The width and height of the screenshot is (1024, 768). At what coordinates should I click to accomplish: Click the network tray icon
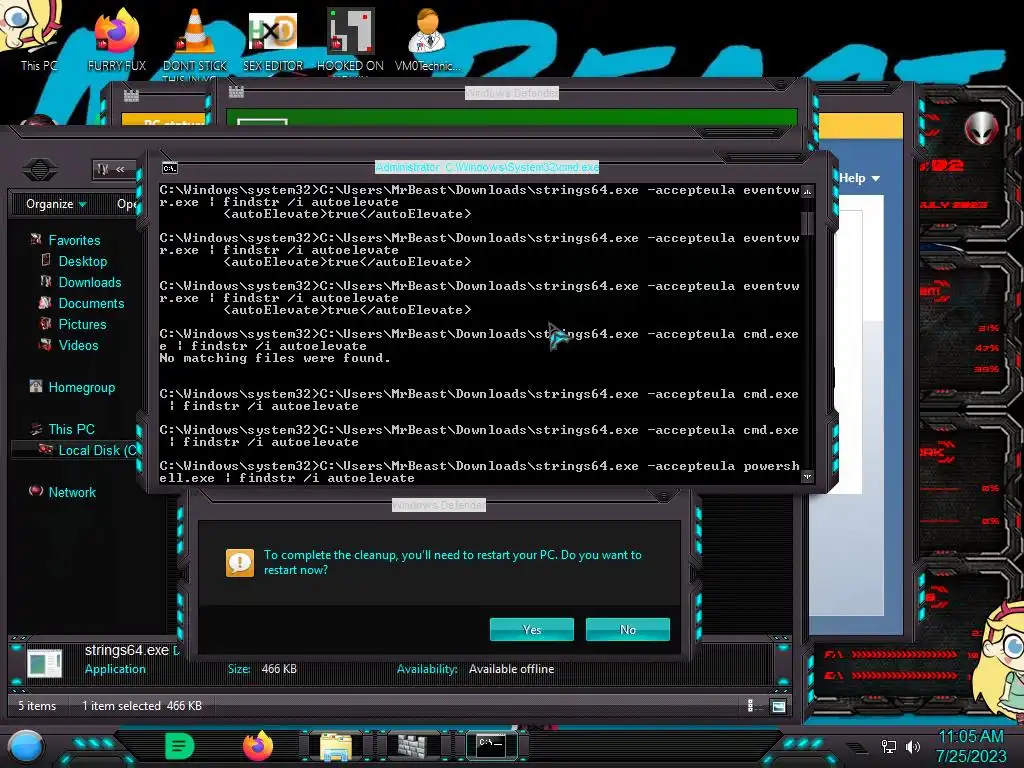(889, 746)
